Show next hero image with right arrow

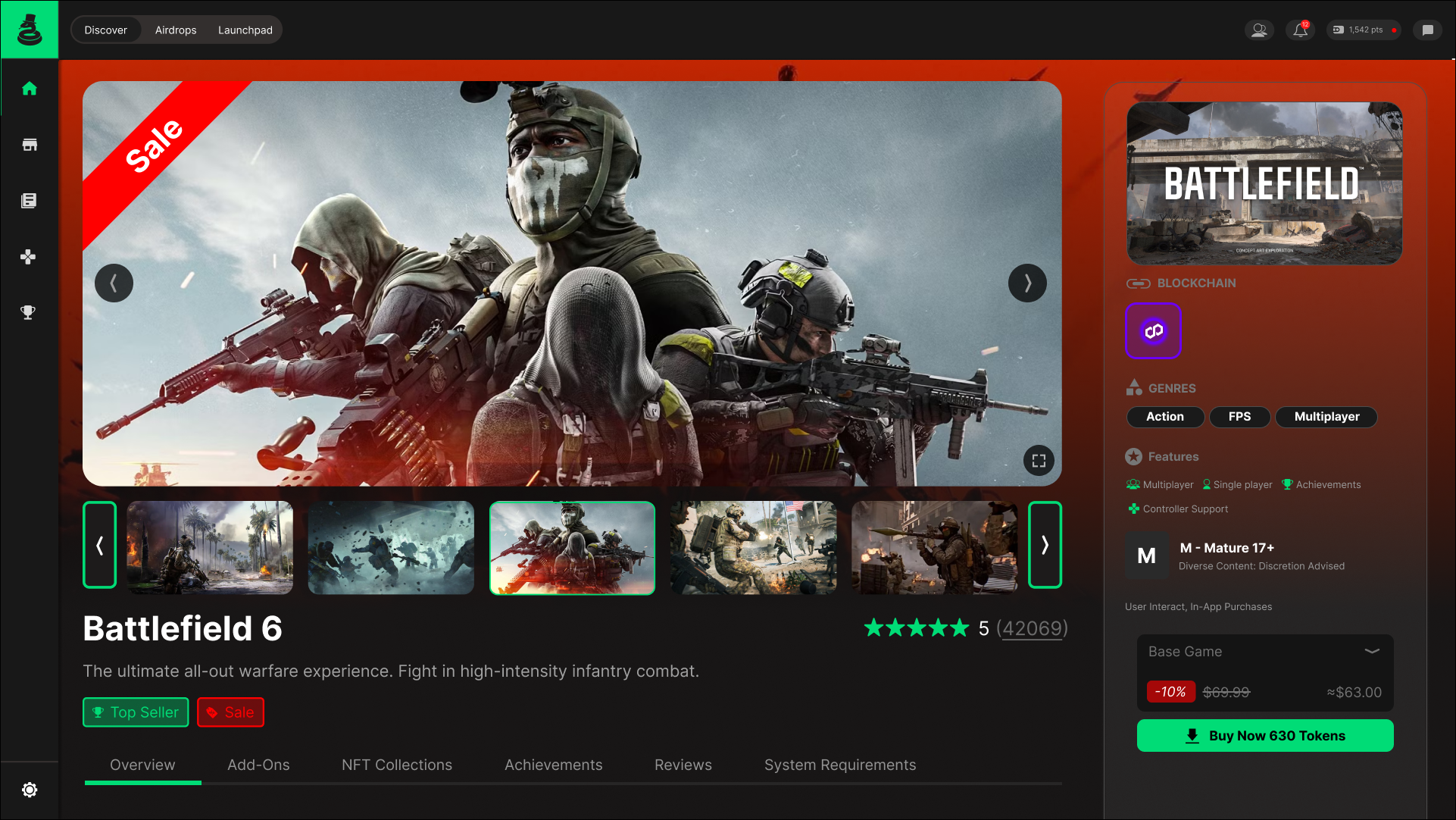[x=1027, y=283]
